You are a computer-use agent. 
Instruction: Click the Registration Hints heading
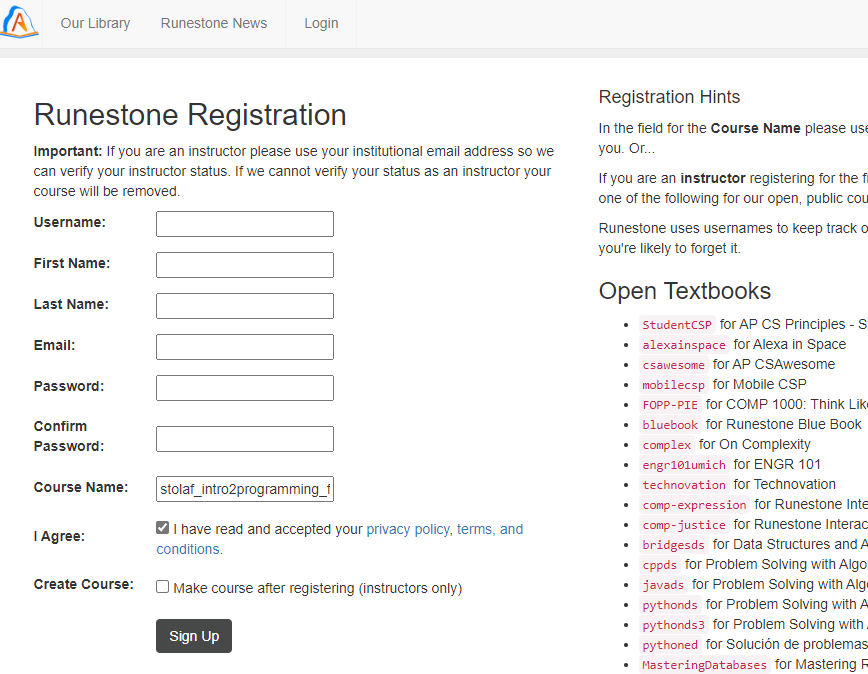pos(669,97)
